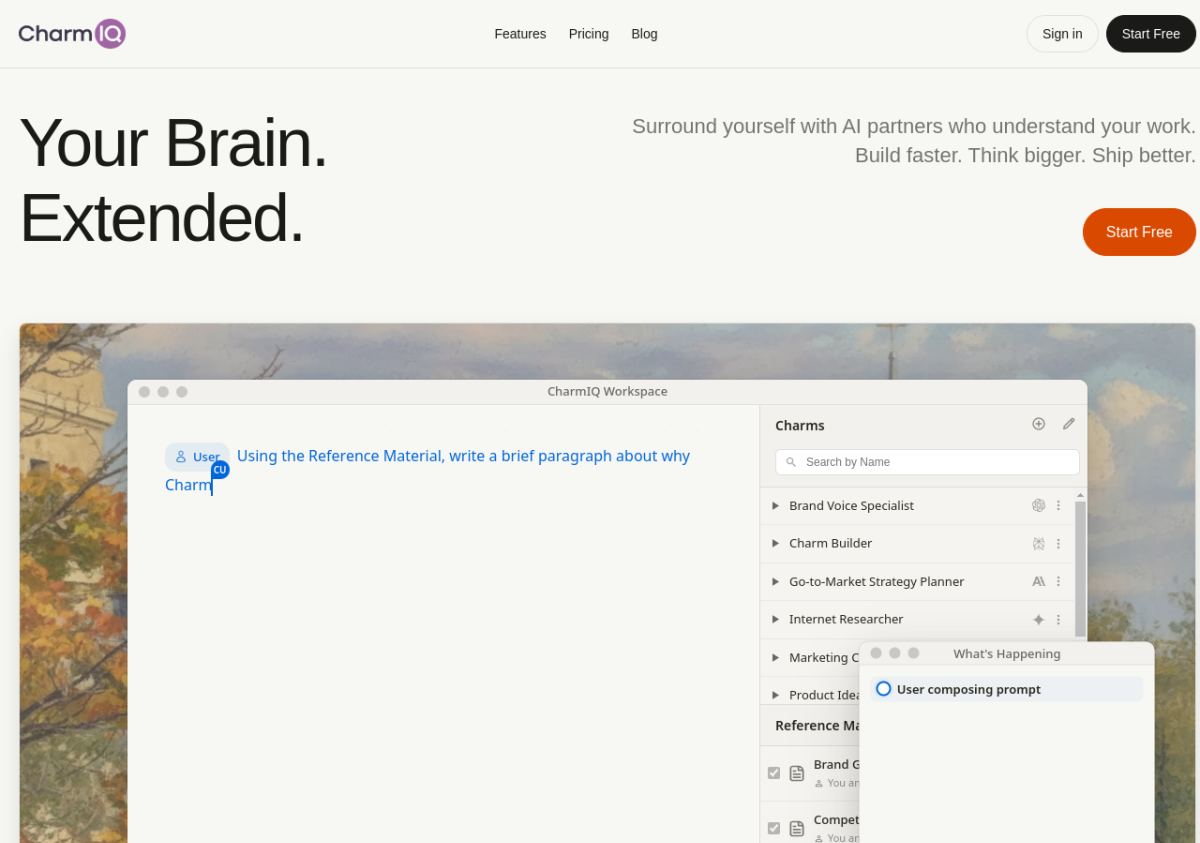Click the What's Happening window title
This screenshot has width=1200, height=843.
coord(1007,654)
